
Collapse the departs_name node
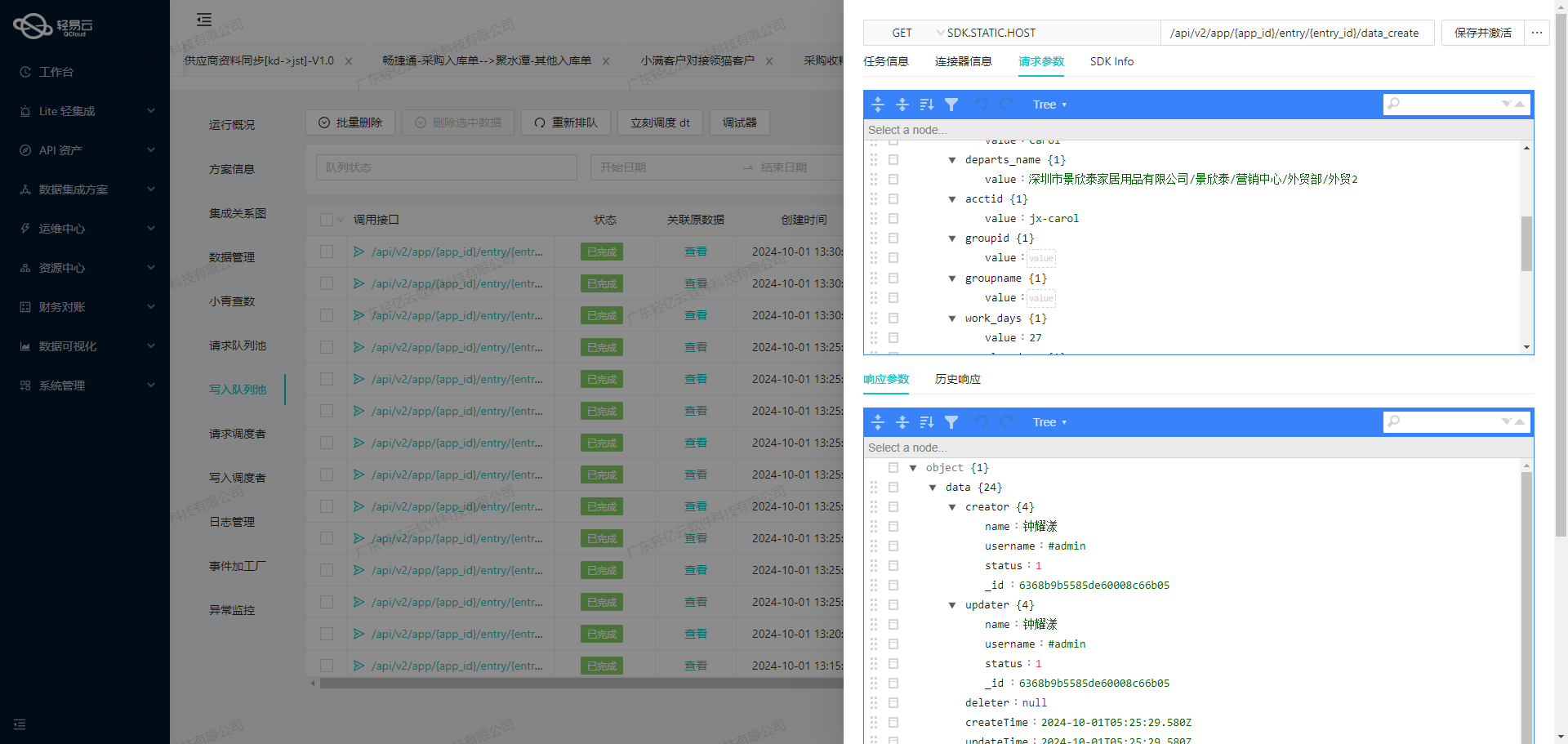952,160
